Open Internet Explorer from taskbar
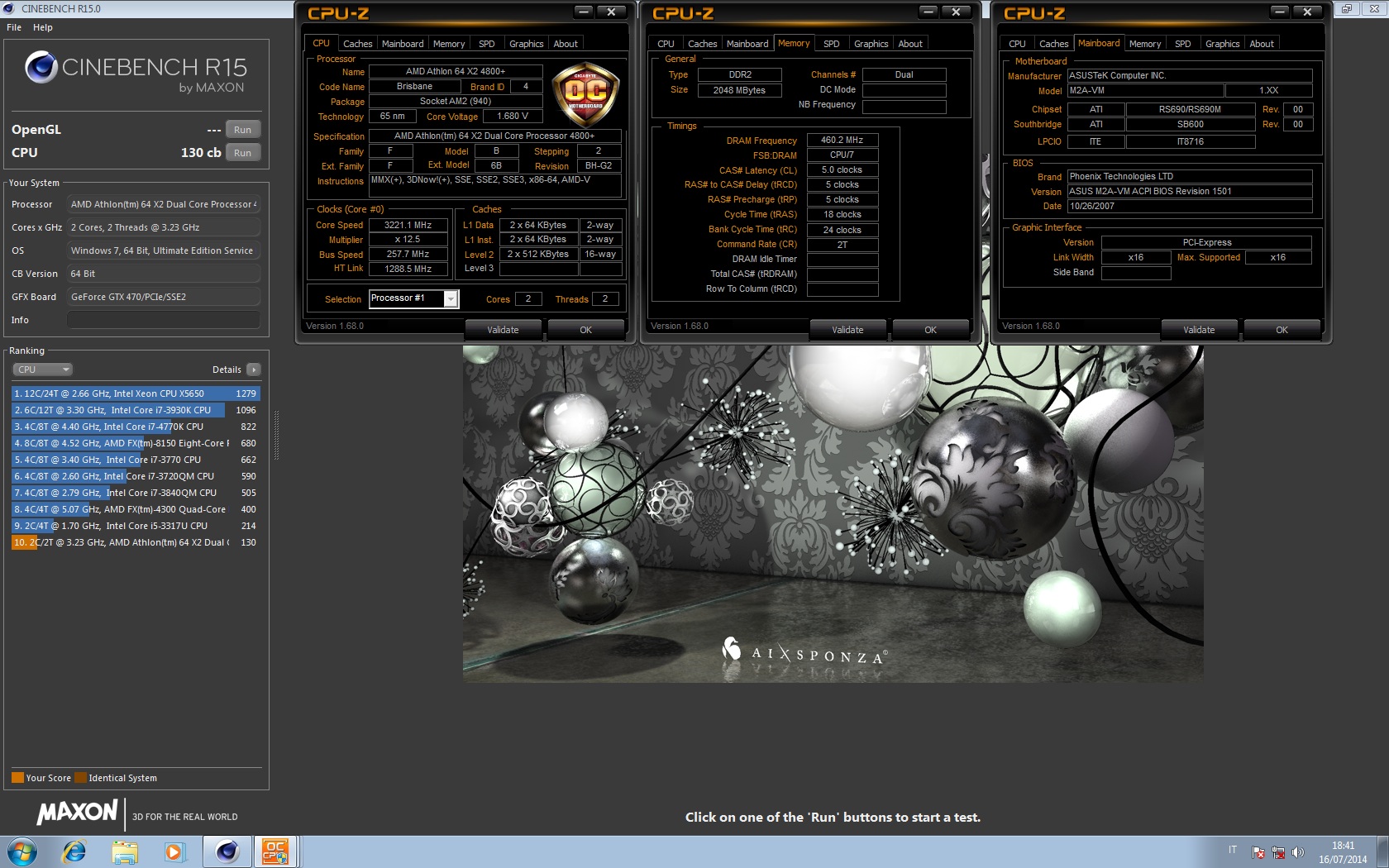The height and width of the screenshot is (868, 1389). tap(74, 851)
